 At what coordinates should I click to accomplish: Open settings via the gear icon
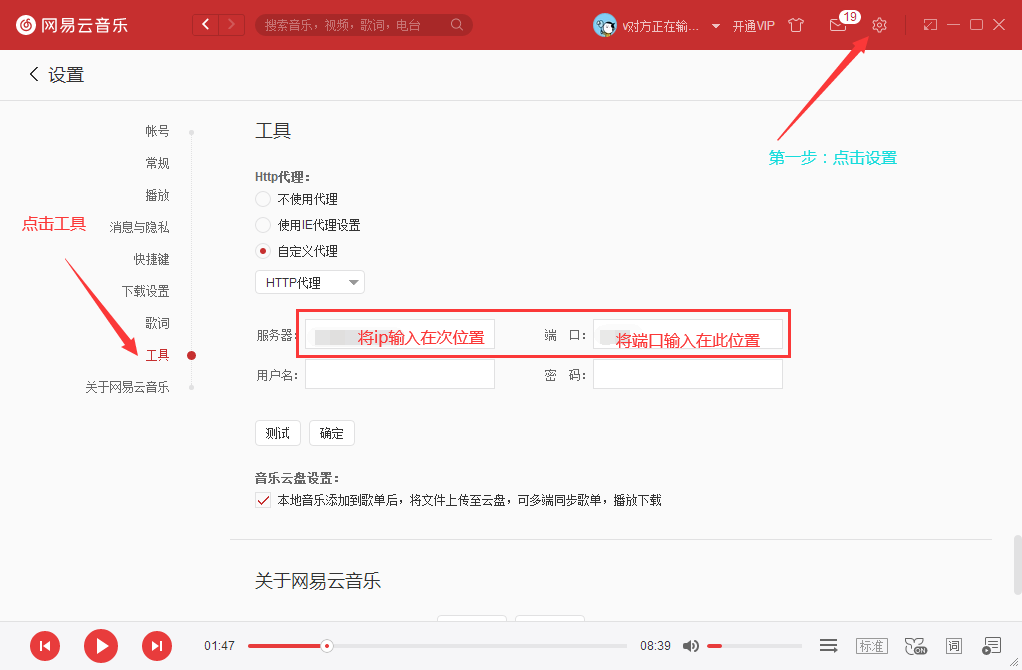(879, 25)
